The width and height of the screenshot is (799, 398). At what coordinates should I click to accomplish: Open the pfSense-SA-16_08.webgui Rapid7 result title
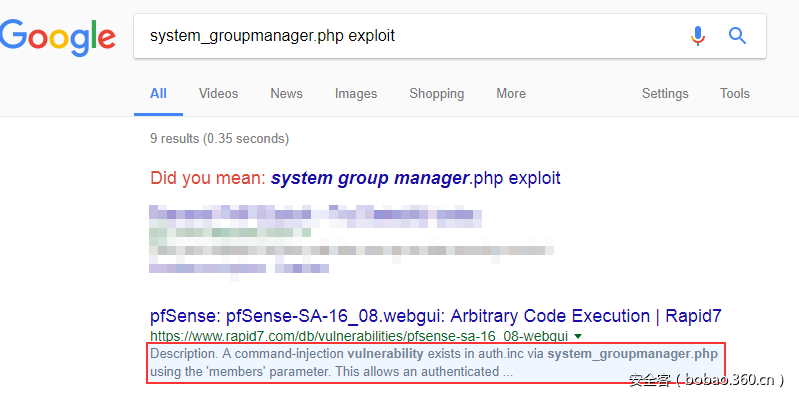tap(436, 316)
